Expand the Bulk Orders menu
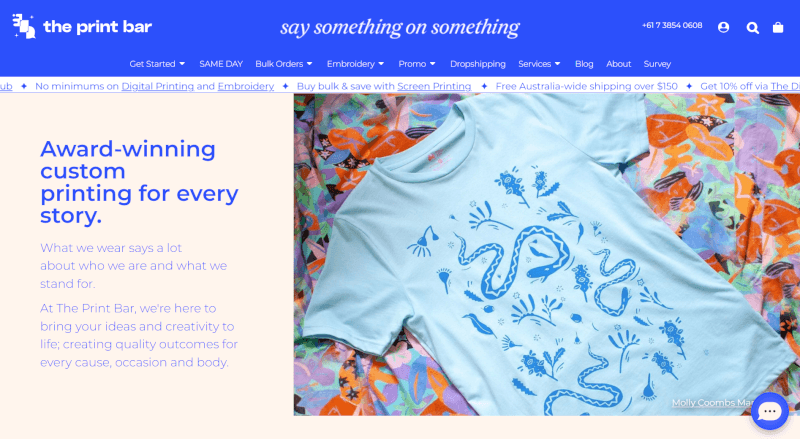The image size is (800, 439). tap(284, 64)
